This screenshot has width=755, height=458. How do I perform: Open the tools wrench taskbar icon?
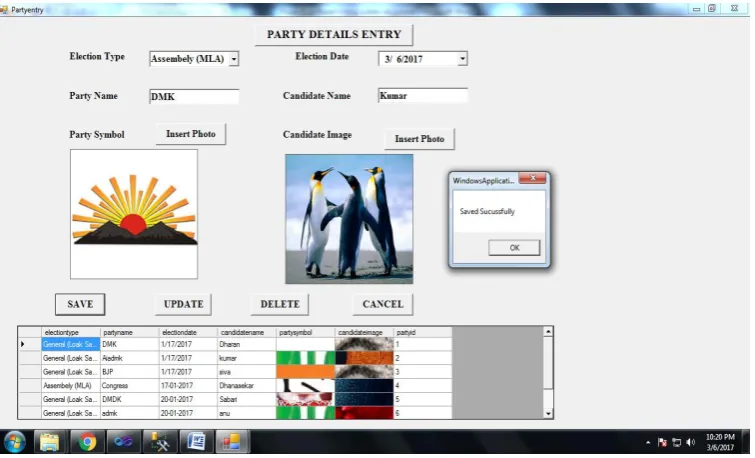pos(159,441)
